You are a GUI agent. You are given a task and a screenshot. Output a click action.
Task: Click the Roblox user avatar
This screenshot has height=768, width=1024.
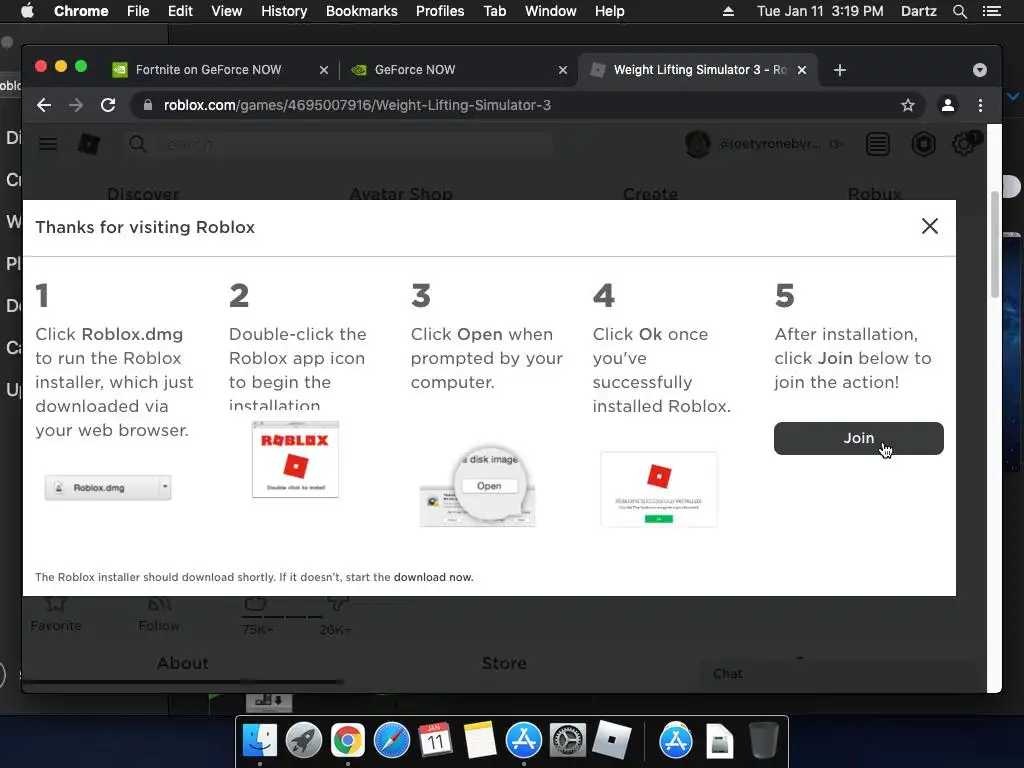click(697, 144)
